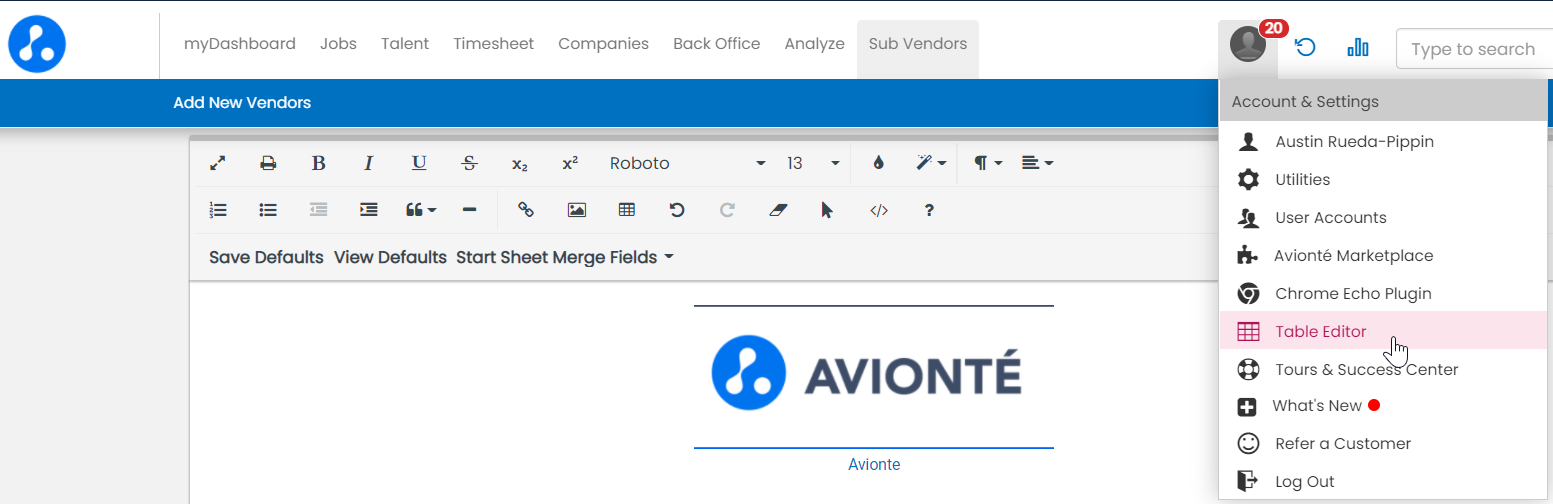1553x504 pixels.
Task: Expand the font size 13 dropdown
Action: click(x=812, y=163)
